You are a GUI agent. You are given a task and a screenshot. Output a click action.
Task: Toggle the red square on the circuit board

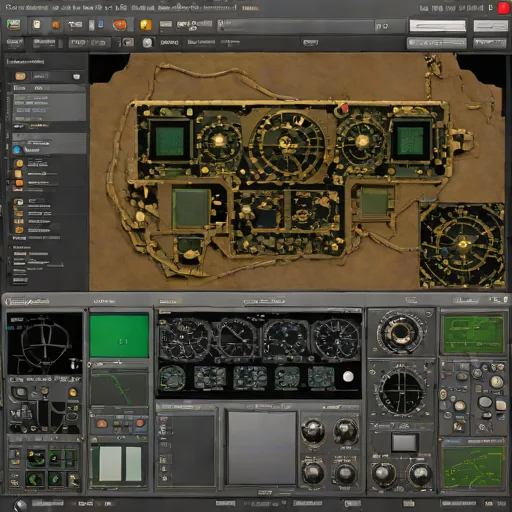click(x=344, y=108)
